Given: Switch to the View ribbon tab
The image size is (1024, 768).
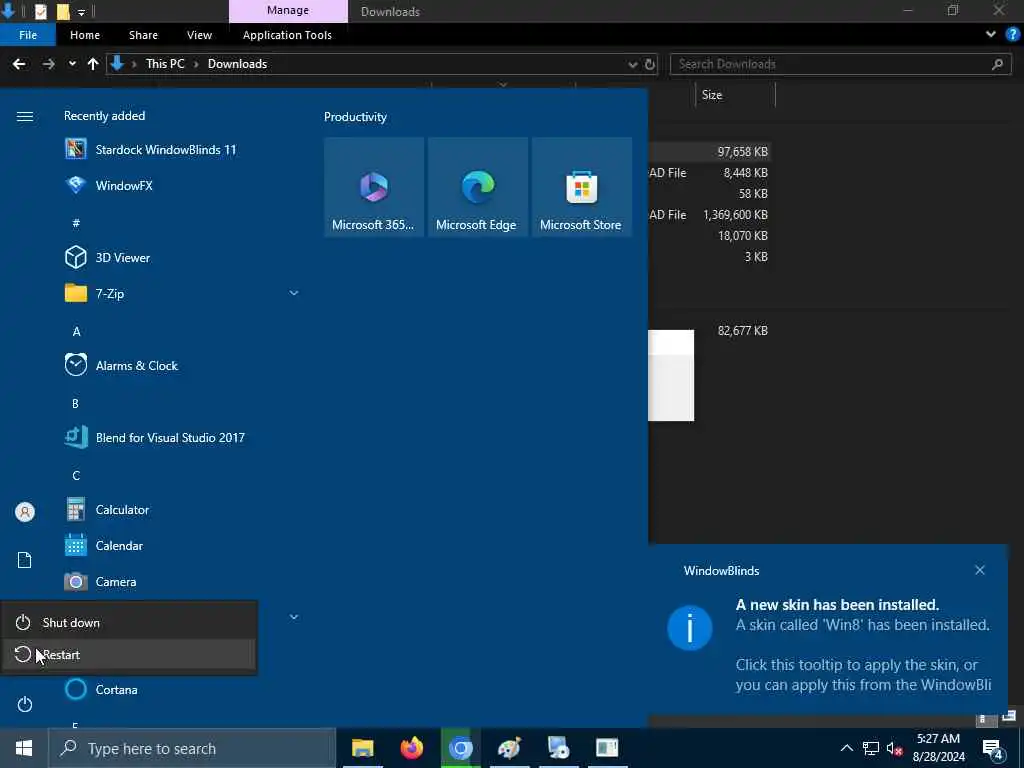Looking at the screenshot, I should point(199,35).
